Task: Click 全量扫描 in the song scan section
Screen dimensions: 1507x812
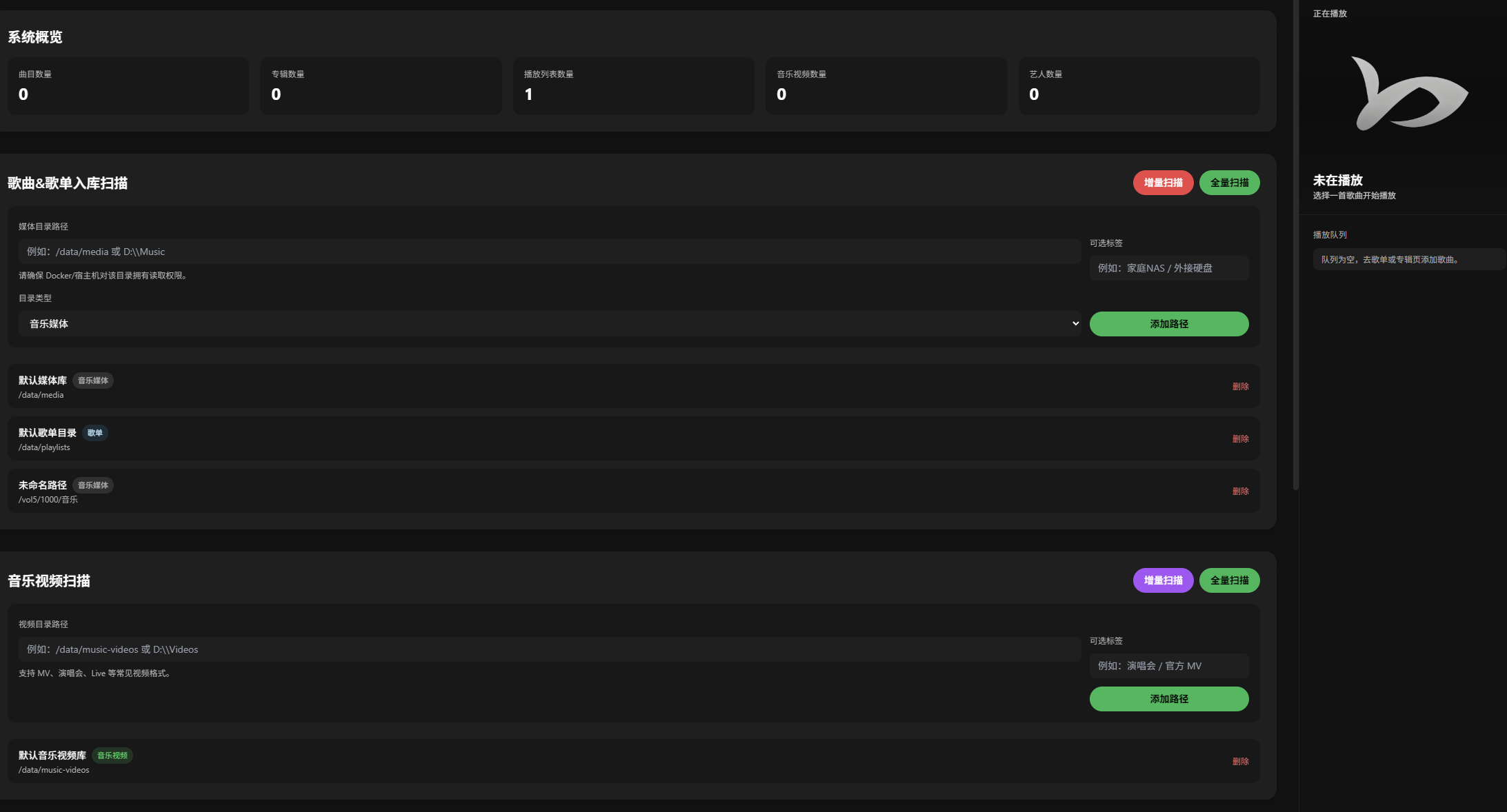Action: tap(1229, 183)
